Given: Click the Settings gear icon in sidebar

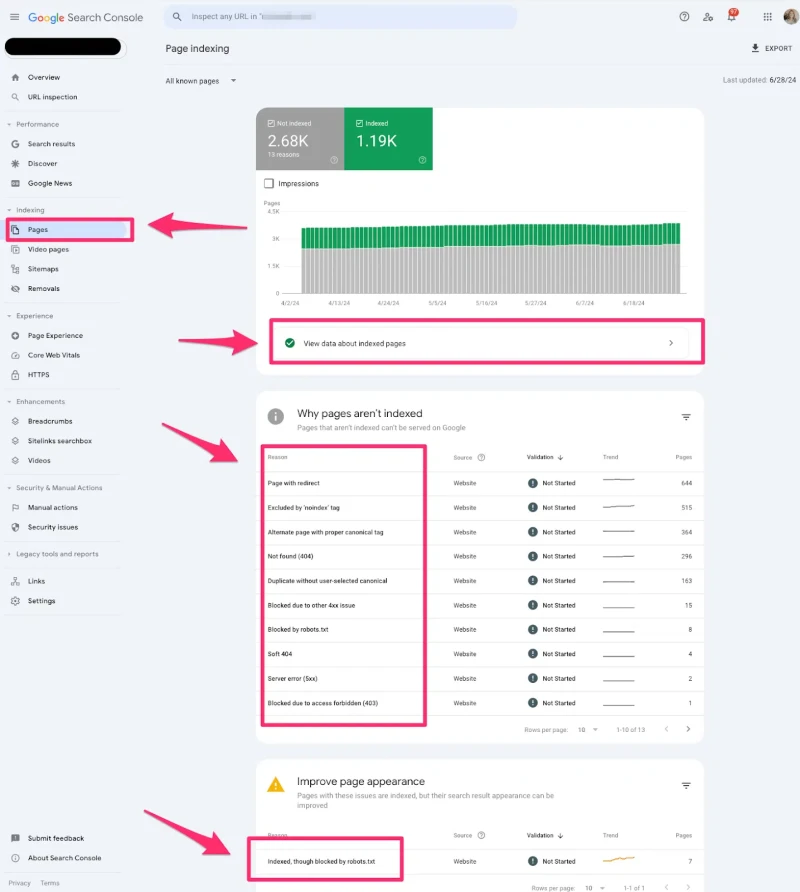Looking at the screenshot, I should [15, 601].
